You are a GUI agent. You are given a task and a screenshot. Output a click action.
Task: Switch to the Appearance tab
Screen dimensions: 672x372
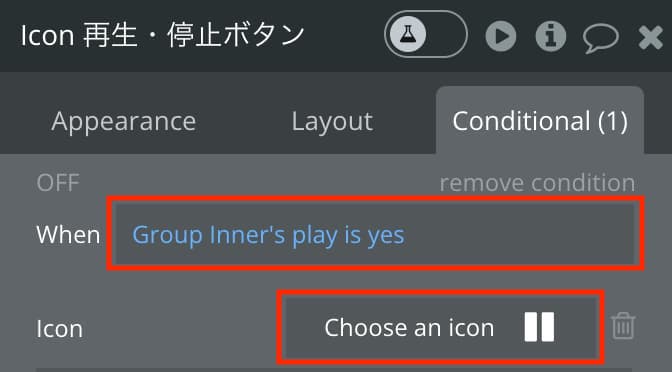point(123,121)
